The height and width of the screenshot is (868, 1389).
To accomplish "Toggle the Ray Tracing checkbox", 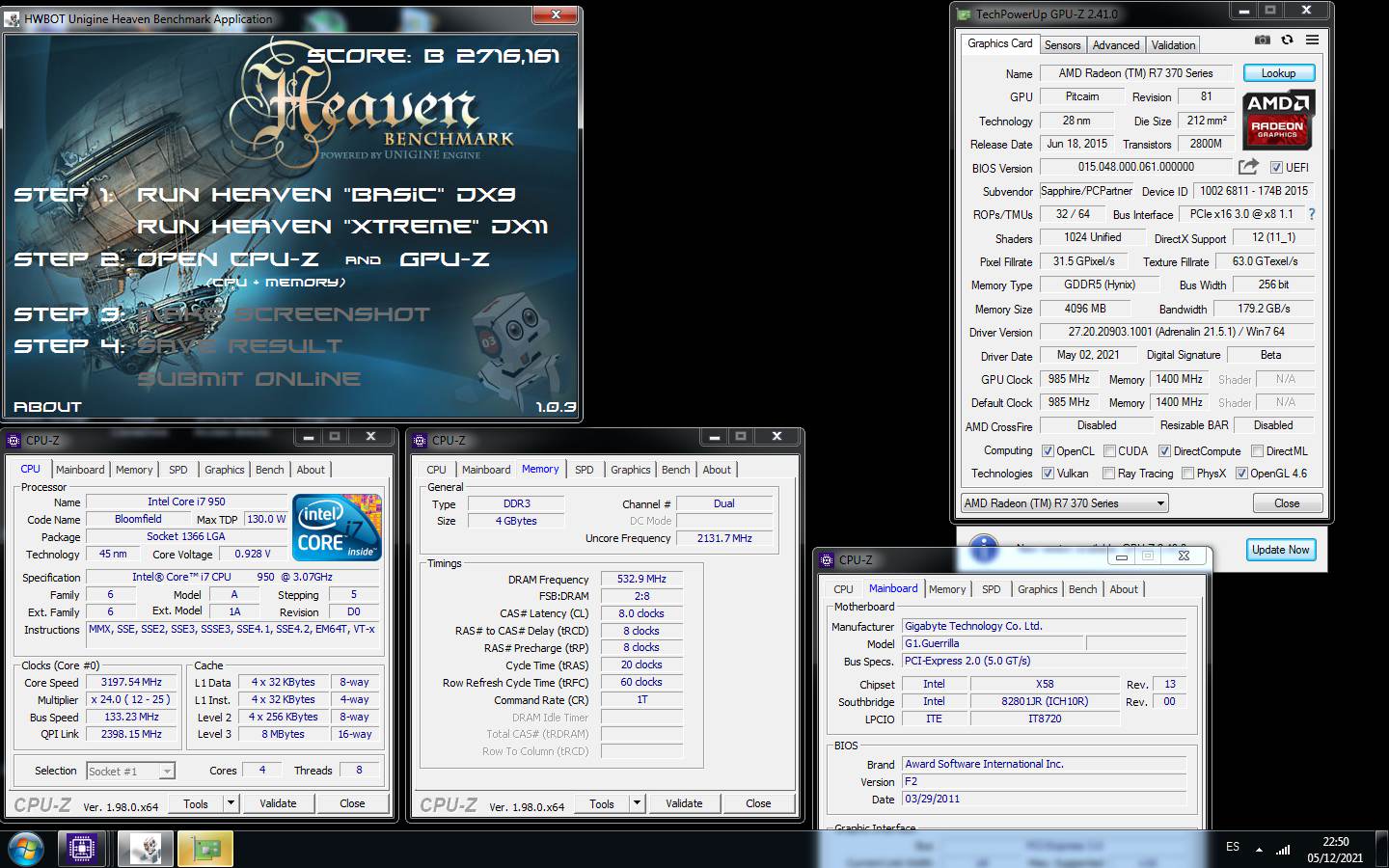I will click(1109, 474).
